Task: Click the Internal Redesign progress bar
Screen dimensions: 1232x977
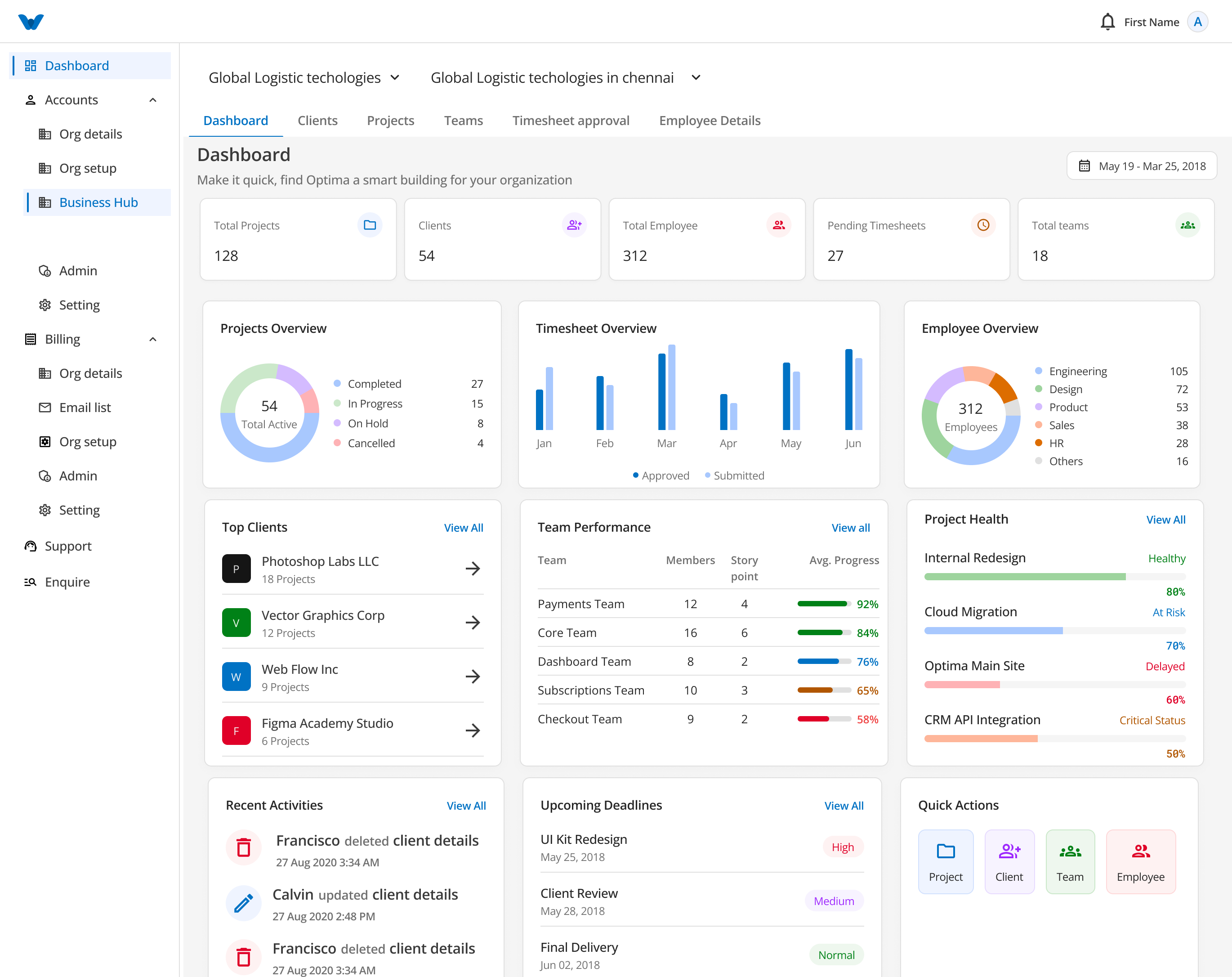Action: tap(1054, 577)
